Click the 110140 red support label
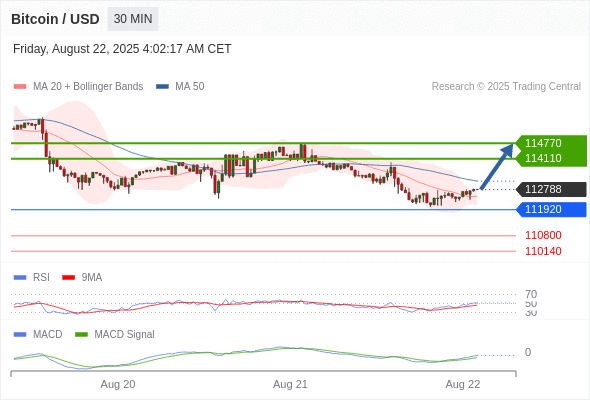Screen dimensions: 590x400 (x=543, y=251)
